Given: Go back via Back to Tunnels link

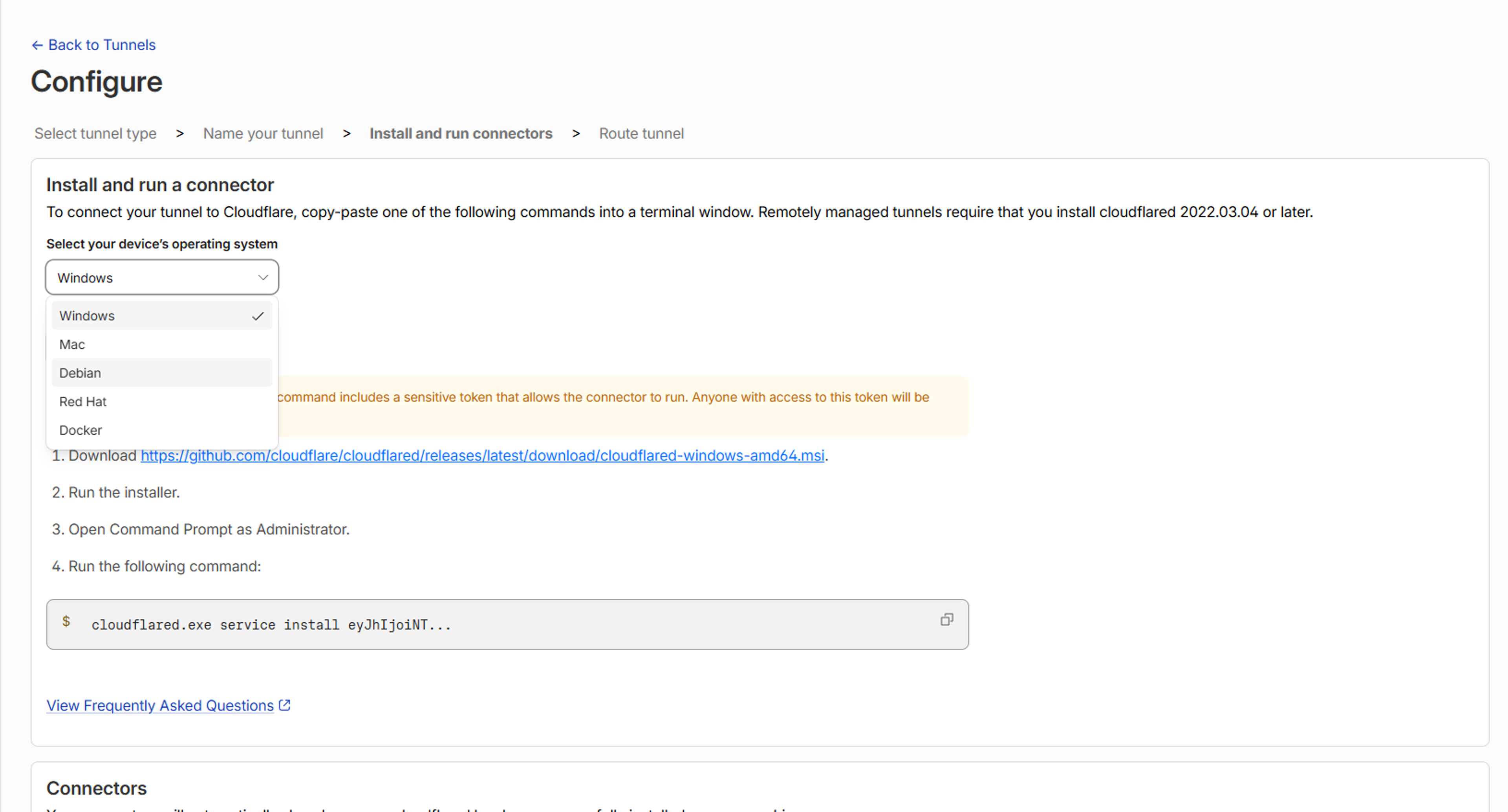Looking at the screenshot, I should [x=94, y=45].
